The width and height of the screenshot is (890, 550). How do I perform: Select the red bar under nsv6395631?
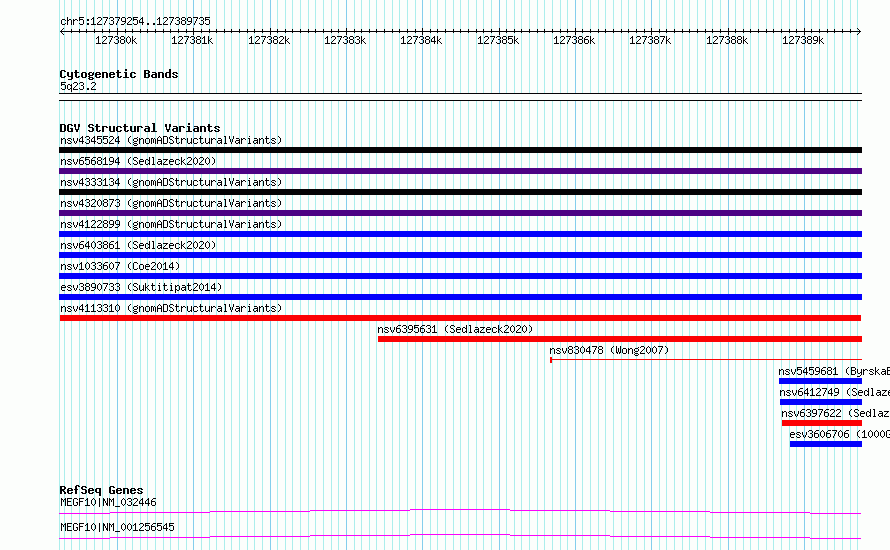pos(620,339)
